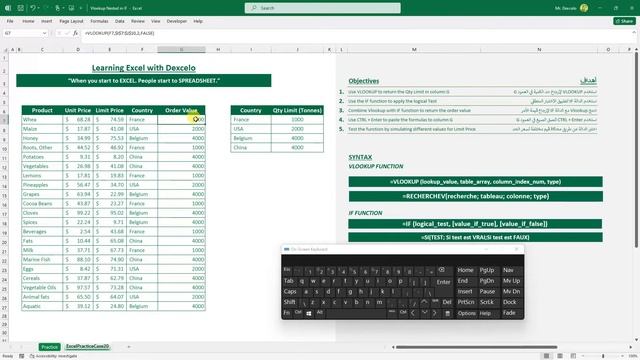Open the Data ribbon tab

[120, 21]
